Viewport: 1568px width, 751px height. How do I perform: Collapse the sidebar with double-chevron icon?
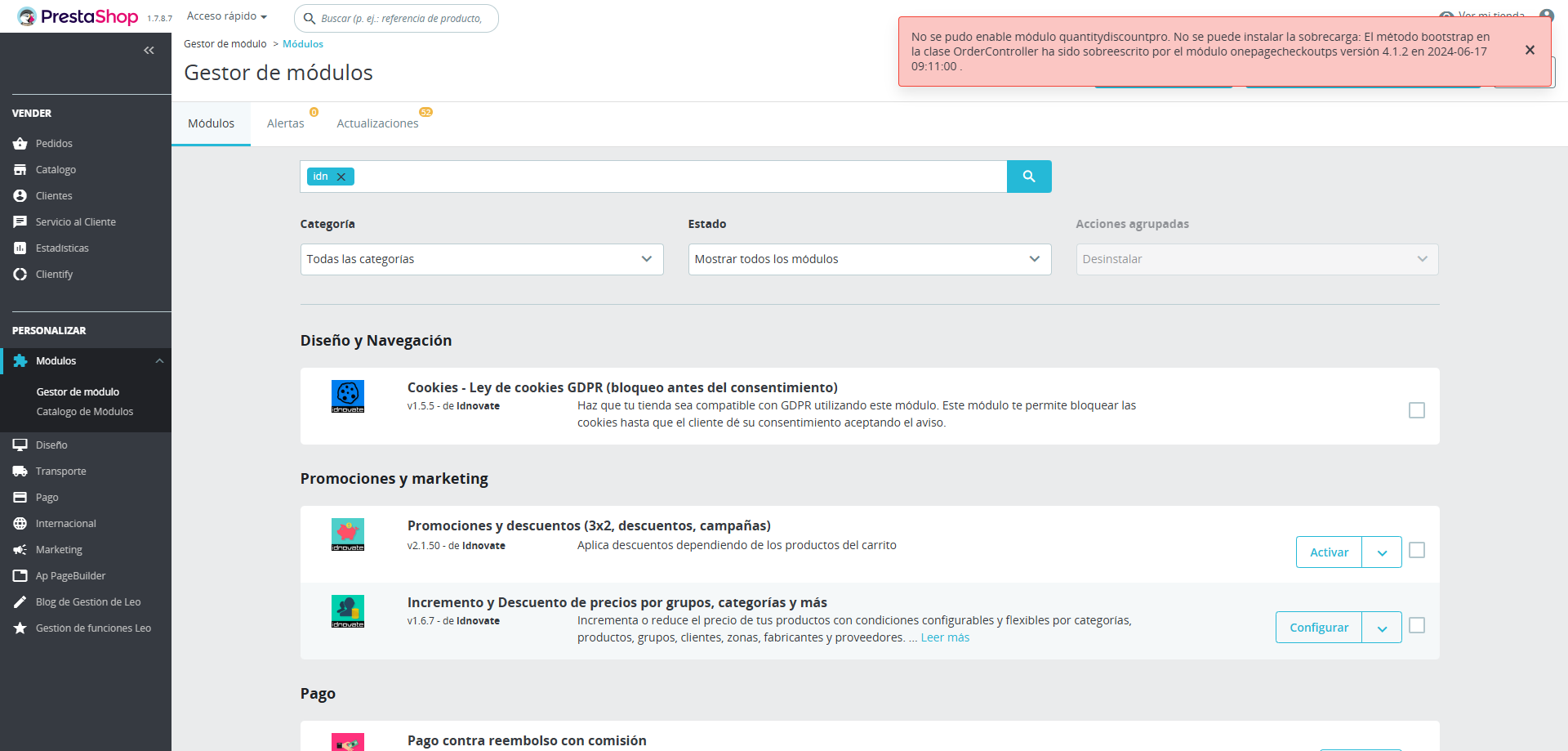149,51
